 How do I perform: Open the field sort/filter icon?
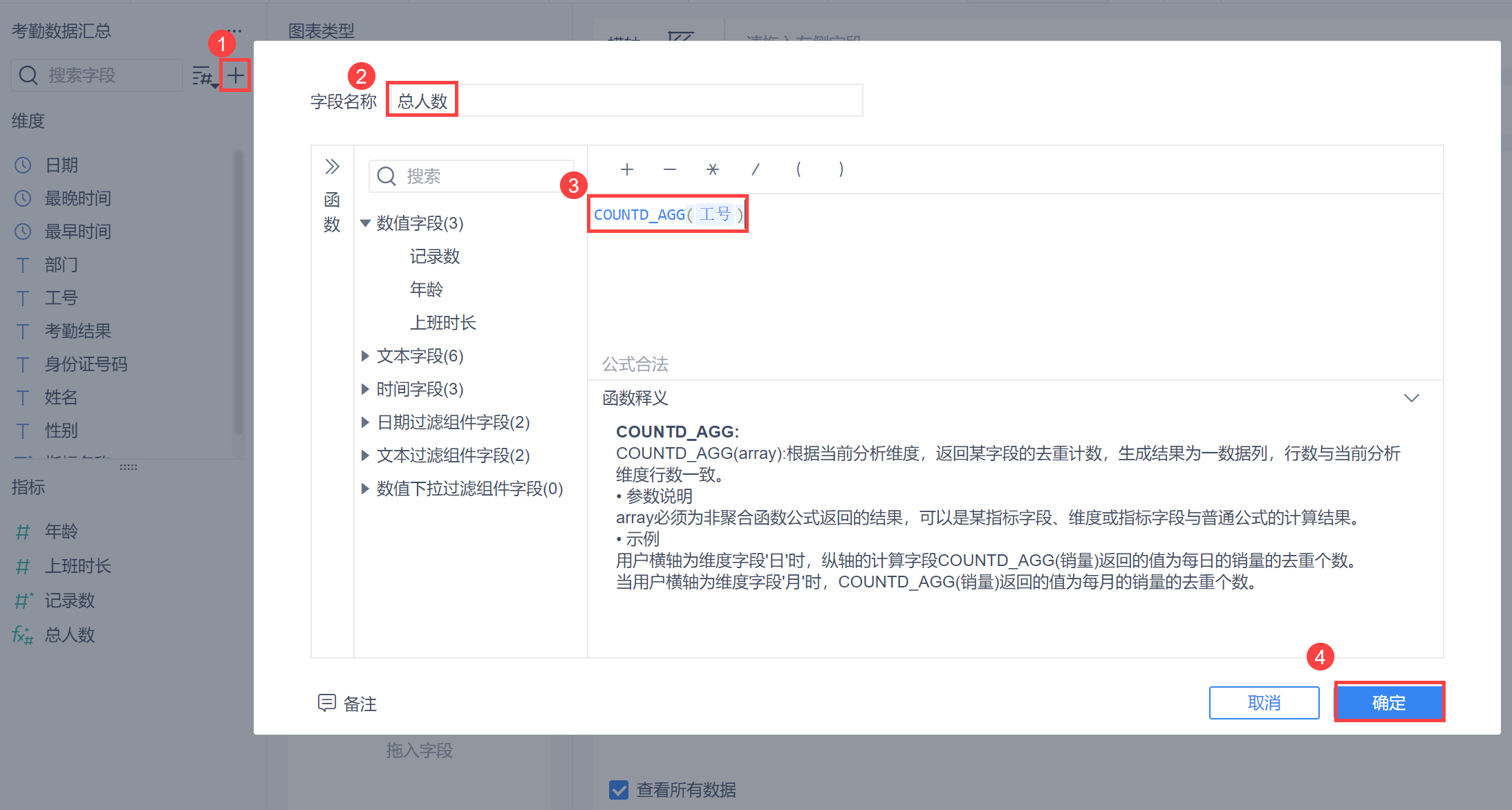coord(203,76)
